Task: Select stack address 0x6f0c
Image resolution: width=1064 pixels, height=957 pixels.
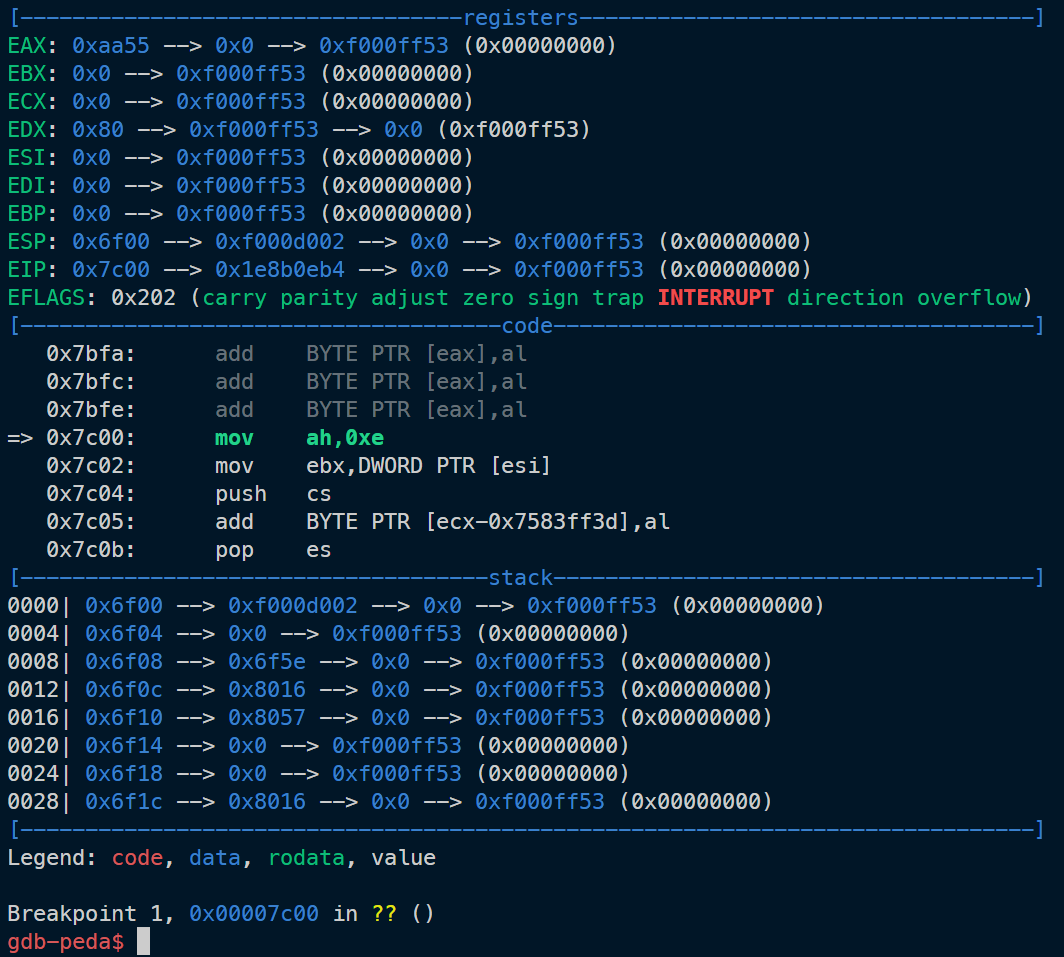Action: click(x=124, y=690)
